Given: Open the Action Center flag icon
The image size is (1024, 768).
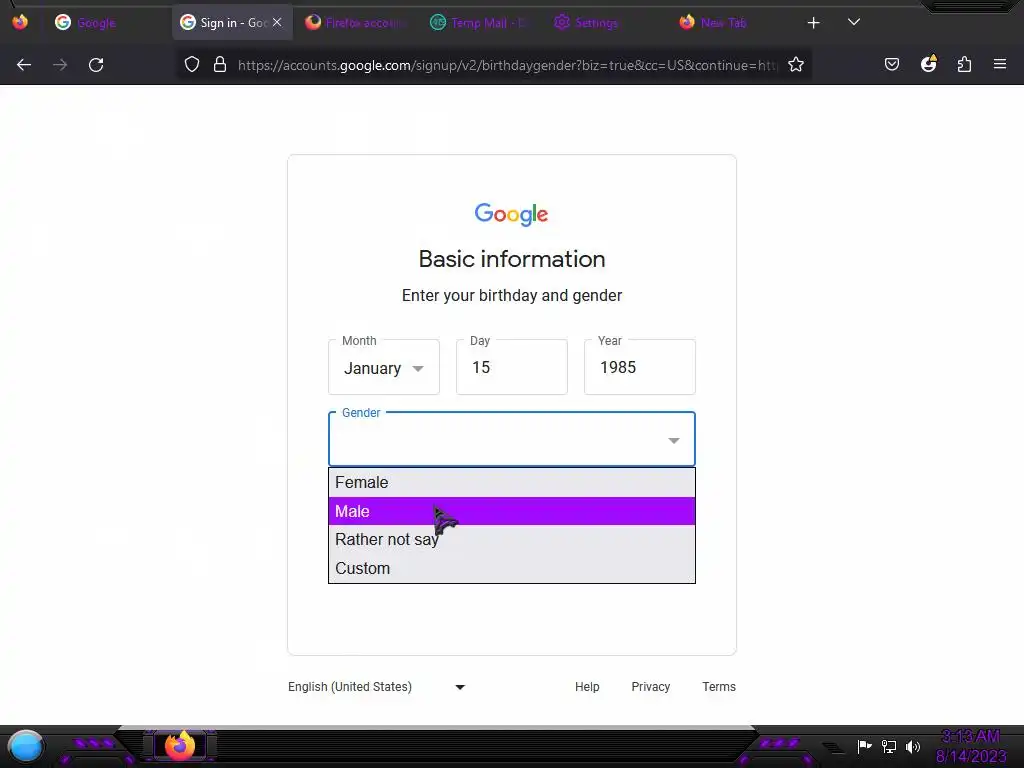Looking at the screenshot, I should point(865,746).
